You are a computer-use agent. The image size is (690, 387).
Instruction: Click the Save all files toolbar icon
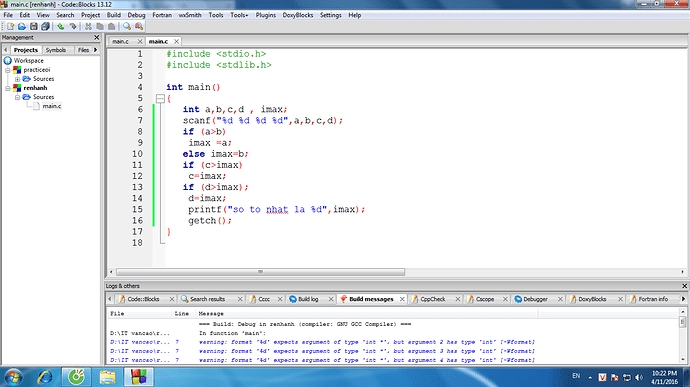[x=45, y=26]
